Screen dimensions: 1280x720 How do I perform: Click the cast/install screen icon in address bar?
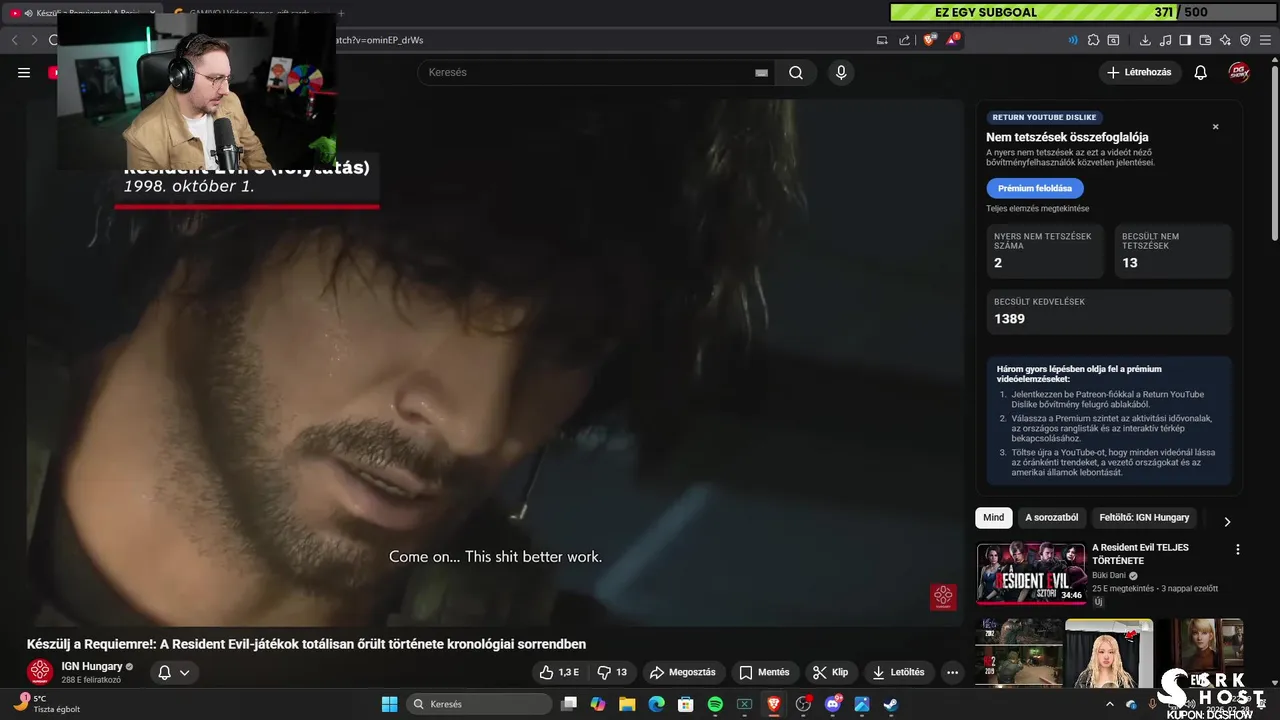882,40
